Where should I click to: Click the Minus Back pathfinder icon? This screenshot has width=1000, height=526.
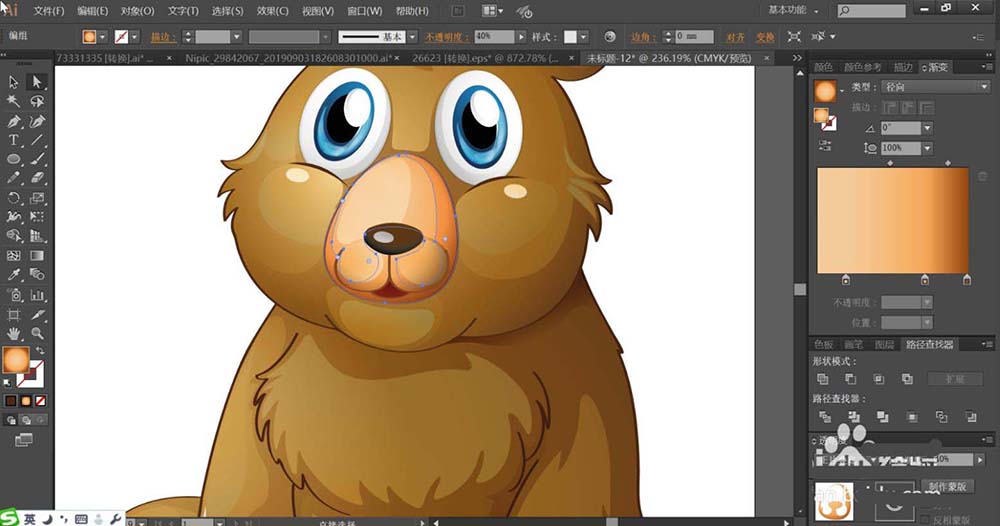pyautogui.click(x=971, y=417)
